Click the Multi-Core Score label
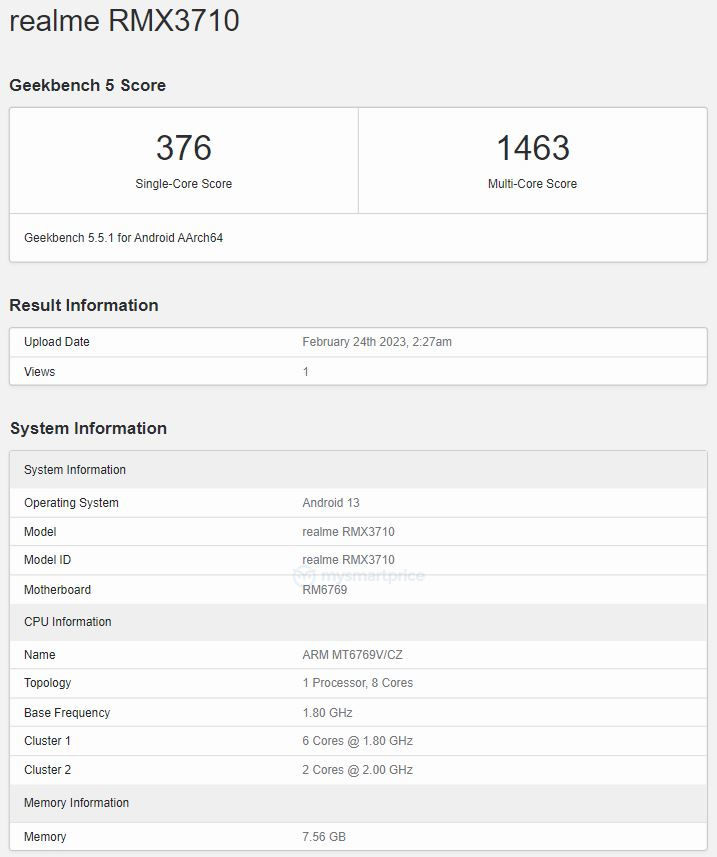This screenshot has width=717, height=857. tap(532, 184)
